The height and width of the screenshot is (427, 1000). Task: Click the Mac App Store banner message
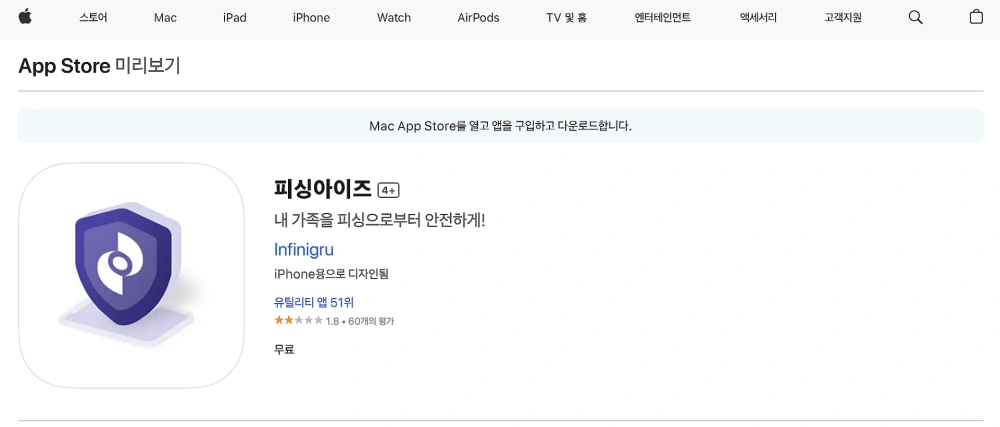(x=501, y=126)
